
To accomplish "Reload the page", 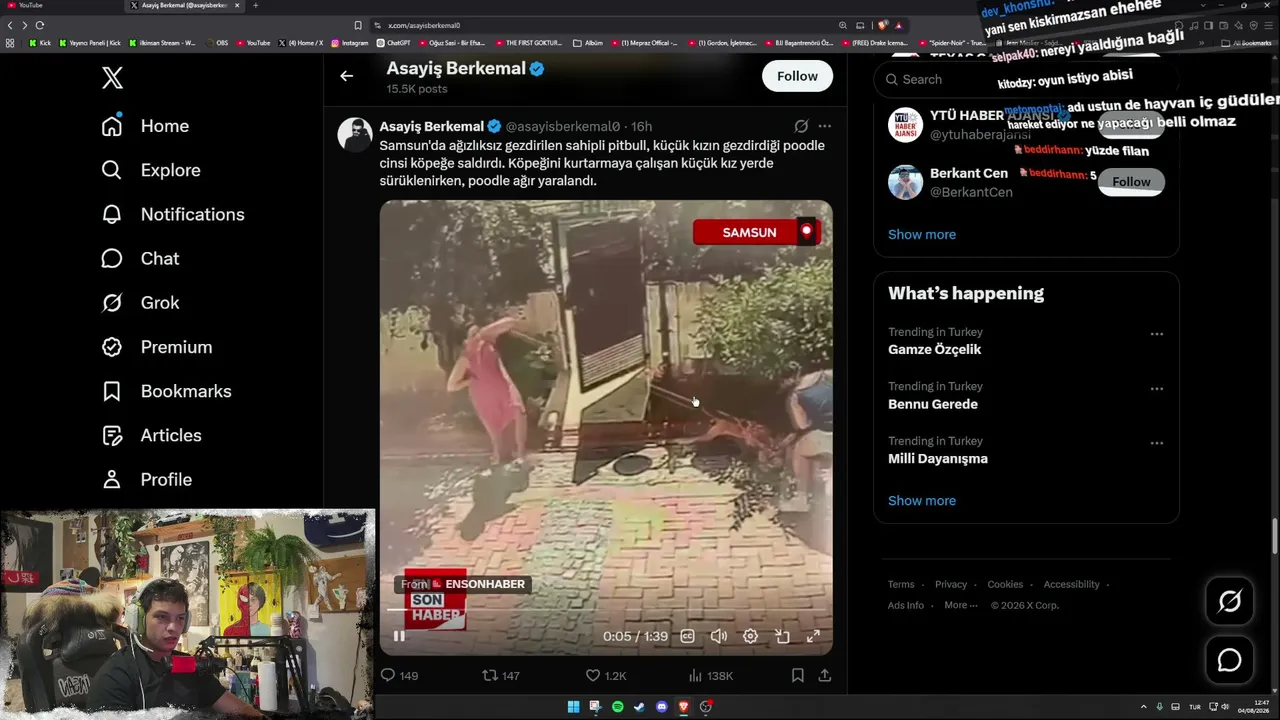I will pyautogui.click(x=39, y=25).
